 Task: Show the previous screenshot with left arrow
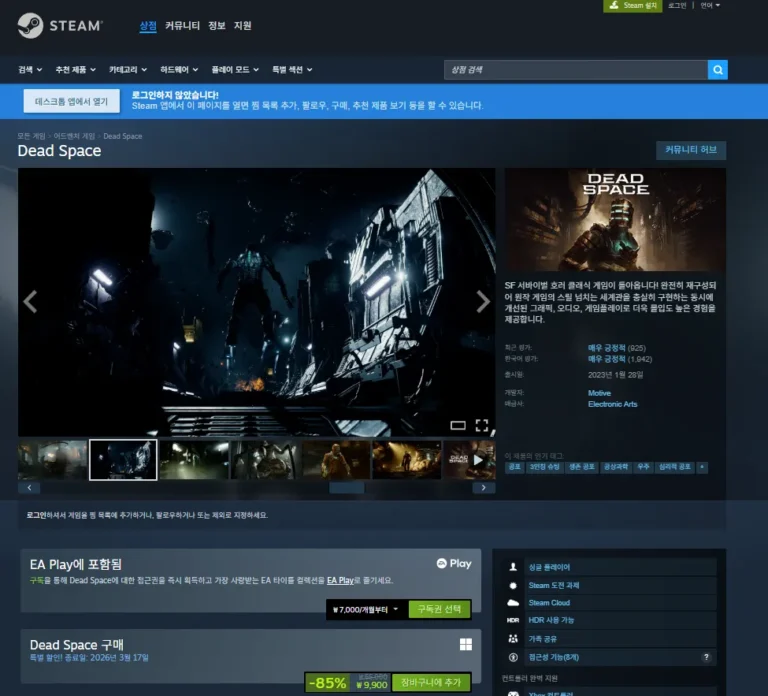[x=30, y=302]
